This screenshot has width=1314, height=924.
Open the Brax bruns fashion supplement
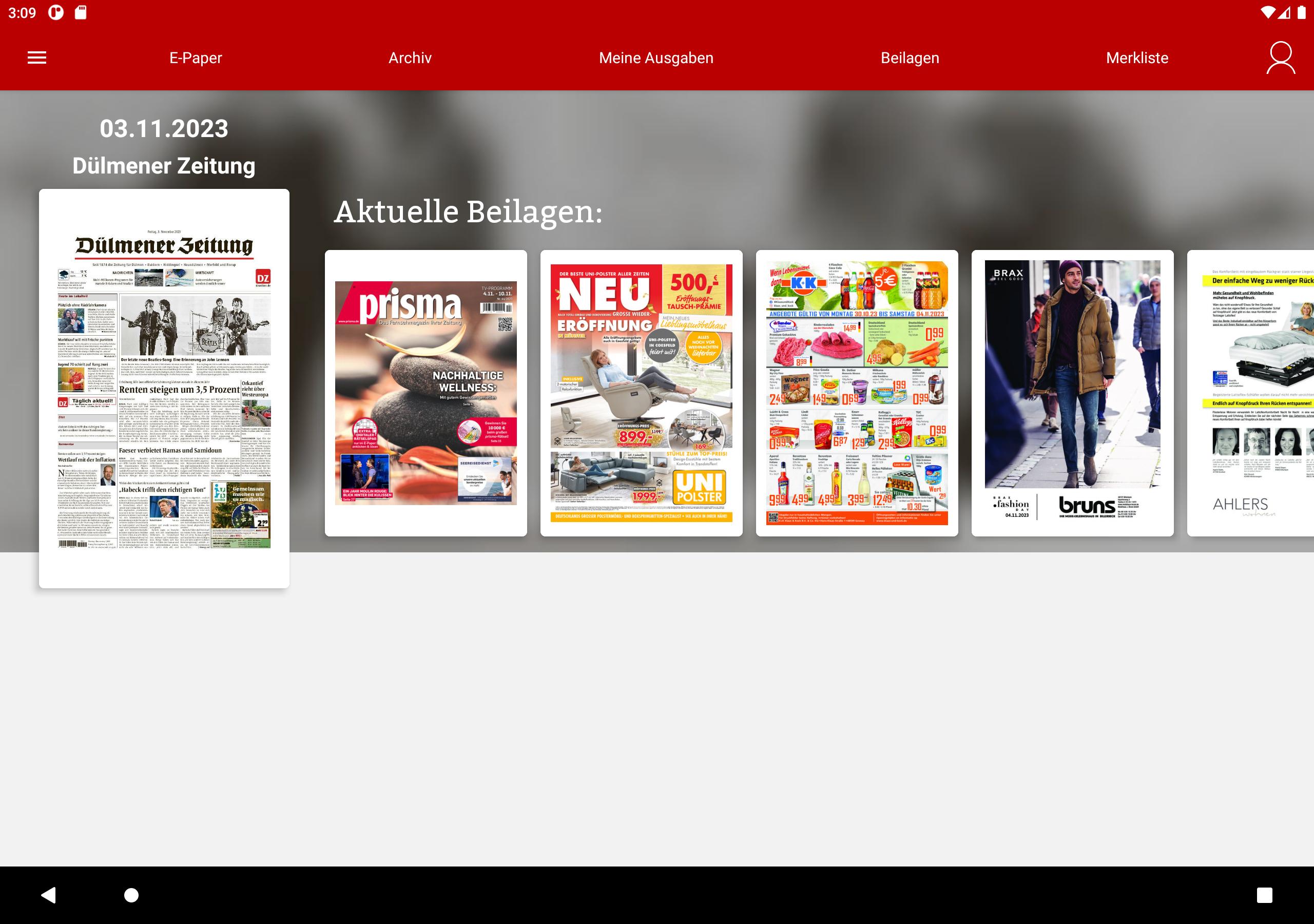tap(1072, 393)
